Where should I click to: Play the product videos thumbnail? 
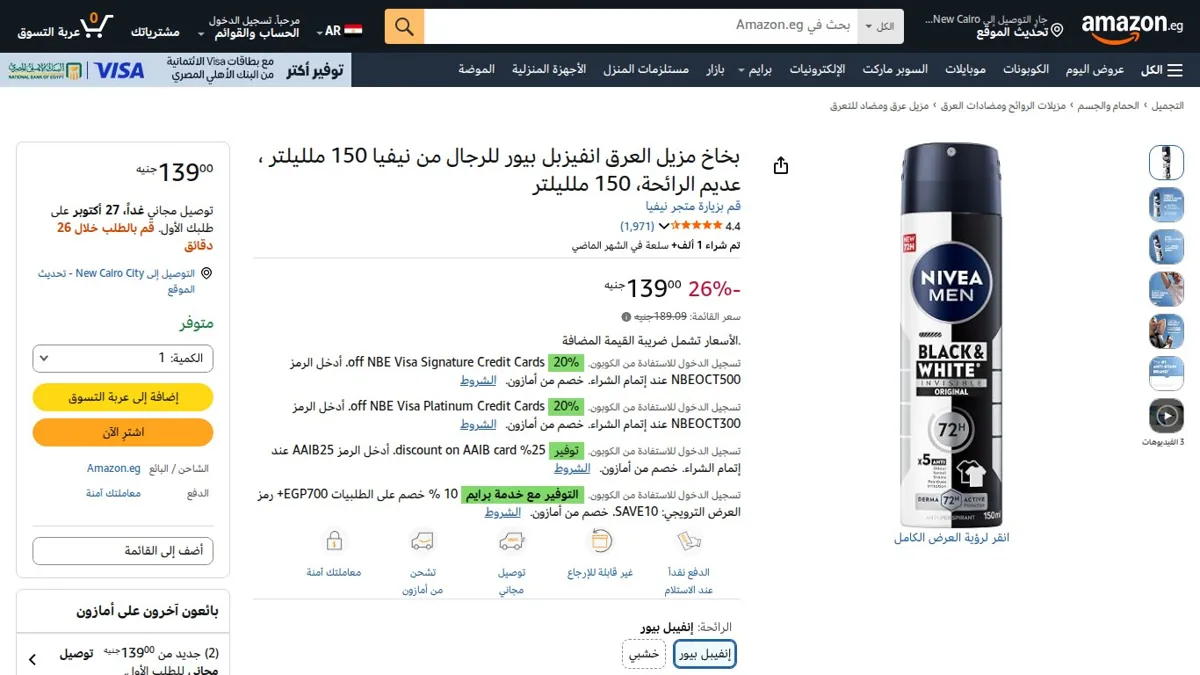[1166, 414]
